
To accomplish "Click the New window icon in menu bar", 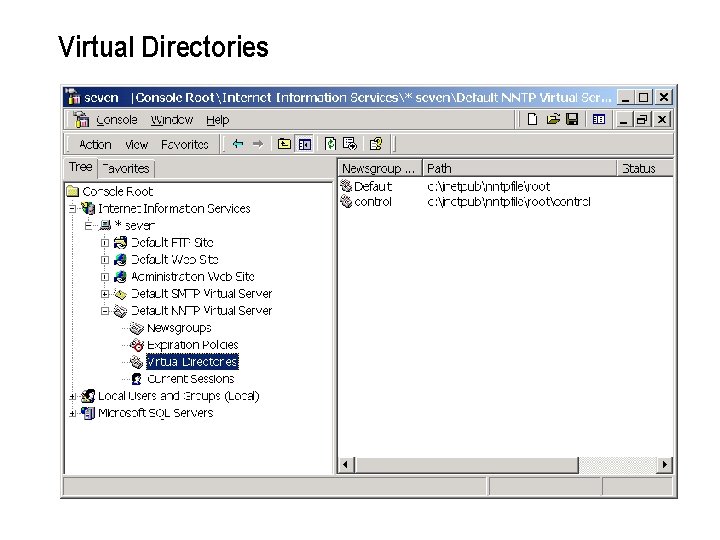I will (598, 120).
